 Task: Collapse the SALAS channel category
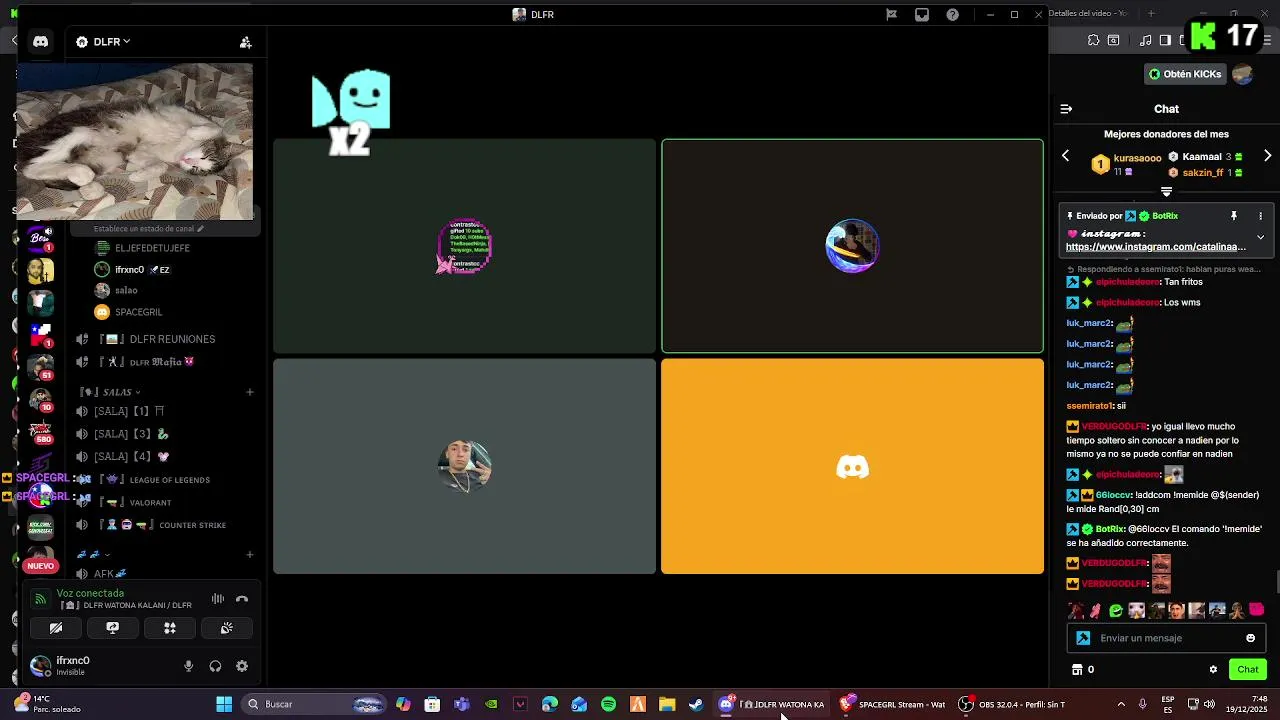click(110, 392)
